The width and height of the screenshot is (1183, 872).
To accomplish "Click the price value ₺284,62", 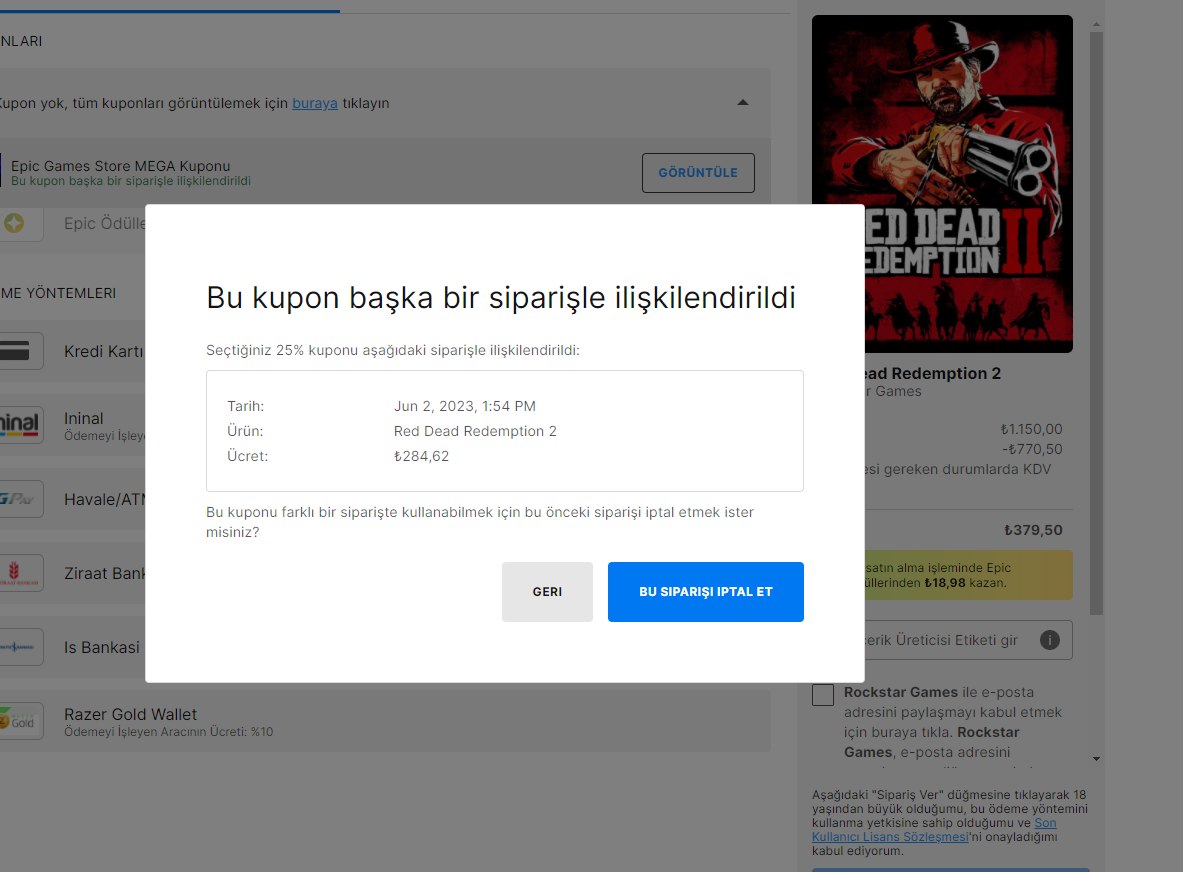I will [421, 456].
